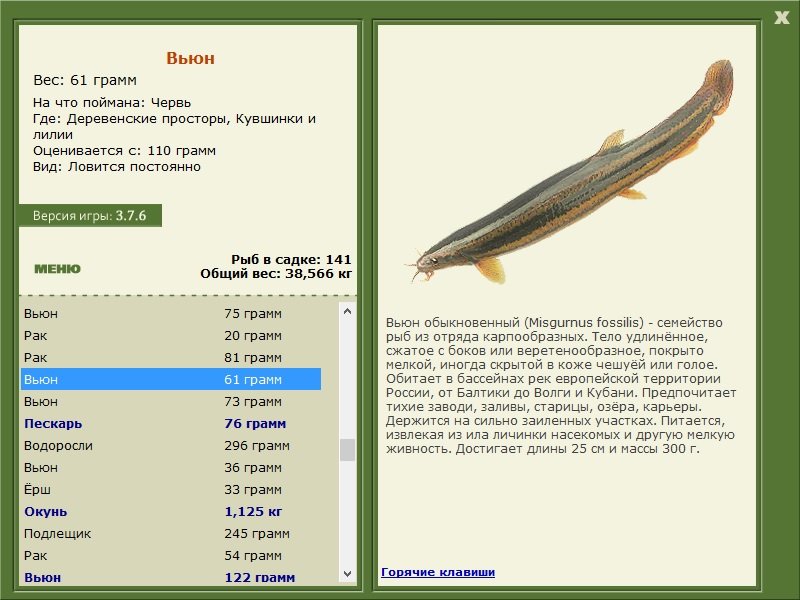Select the Пескарь 76 грамм row
The image size is (800, 600).
(171, 423)
